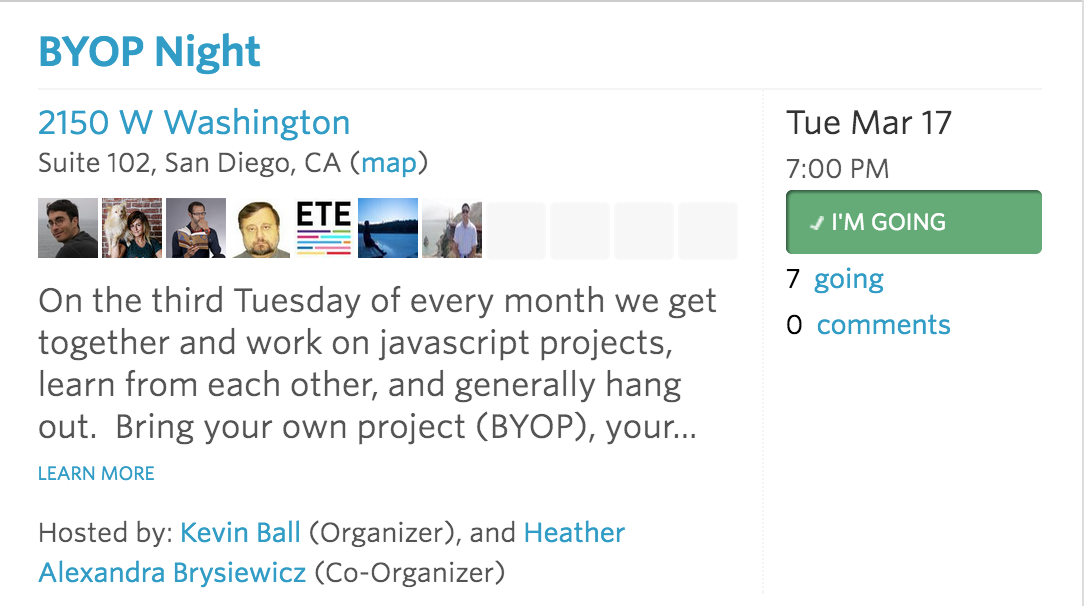1084x606 pixels.
Task: Click the first empty attendee placeholder slot
Action: pyautogui.click(x=516, y=230)
